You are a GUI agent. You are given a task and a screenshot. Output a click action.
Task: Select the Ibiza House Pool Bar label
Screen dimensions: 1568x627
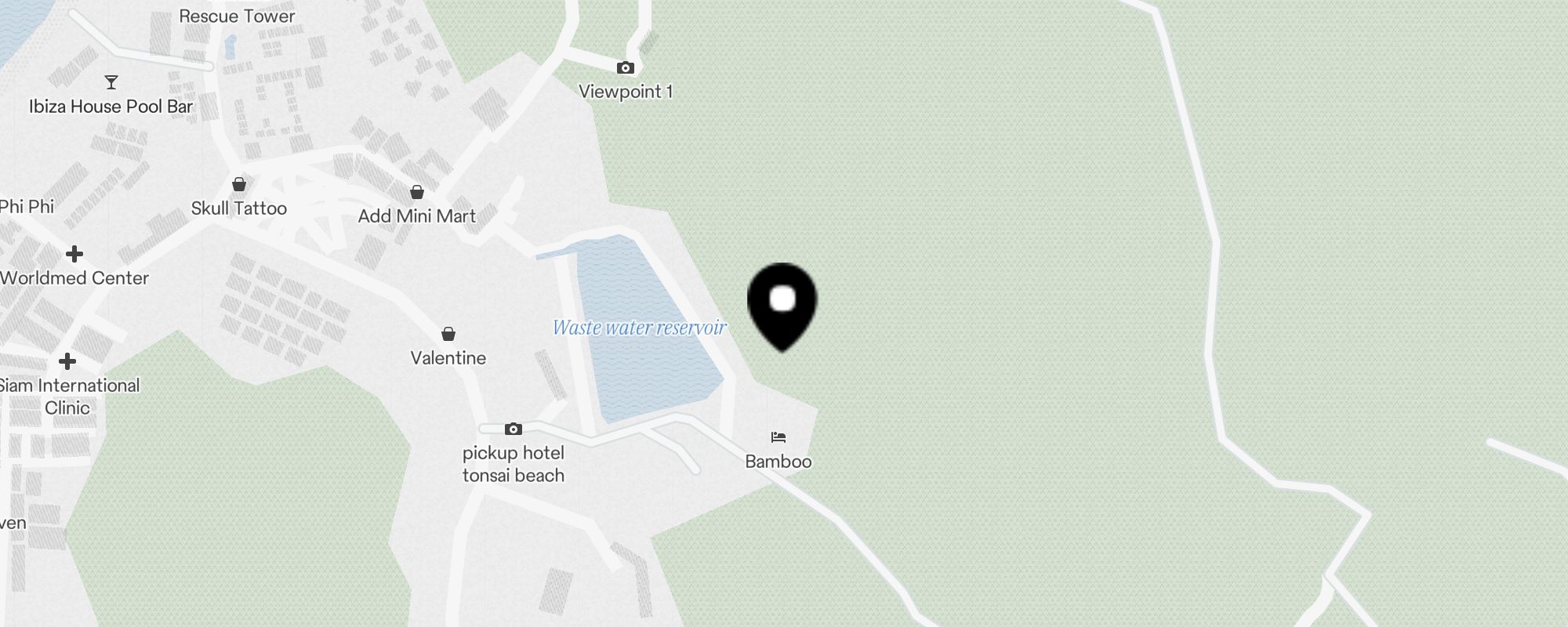(x=111, y=107)
